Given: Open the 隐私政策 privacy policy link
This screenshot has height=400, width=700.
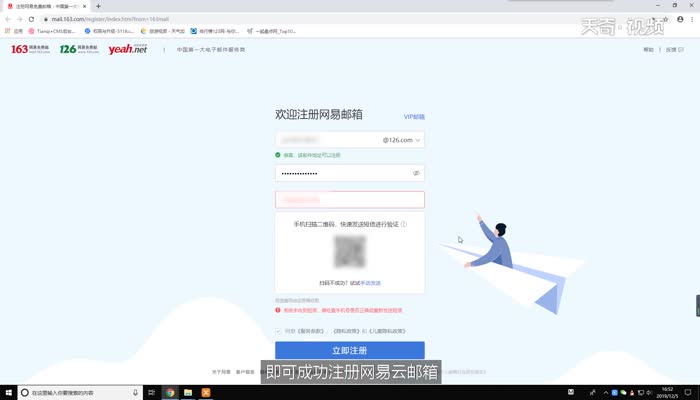Looking at the screenshot, I should click(346, 331).
